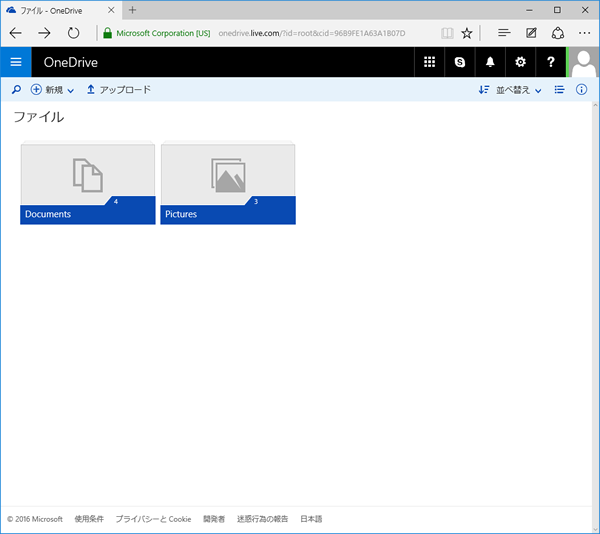Make a web note in Edge

[x=531, y=33]
